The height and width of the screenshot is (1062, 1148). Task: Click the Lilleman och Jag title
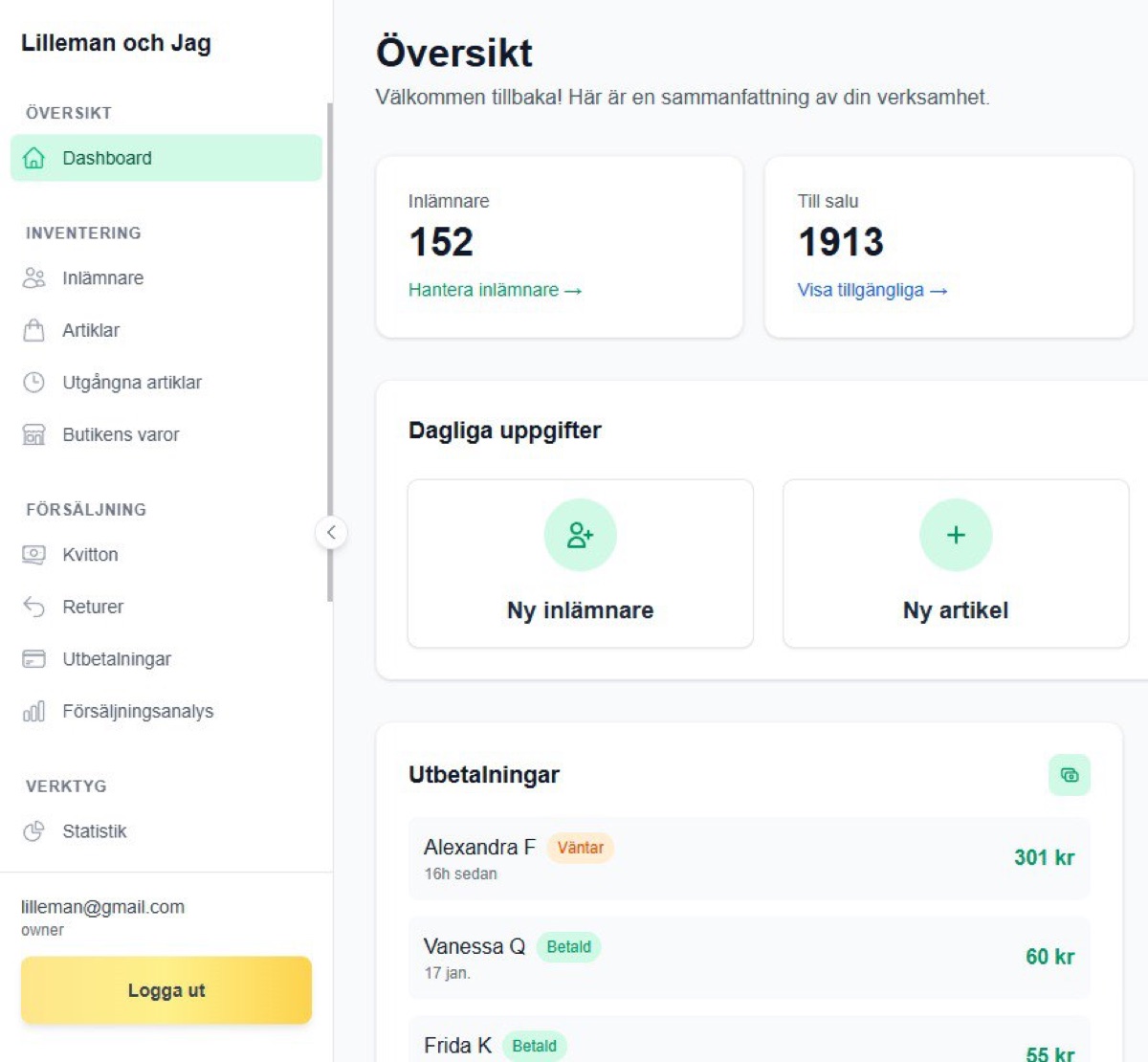pos(116,43)
